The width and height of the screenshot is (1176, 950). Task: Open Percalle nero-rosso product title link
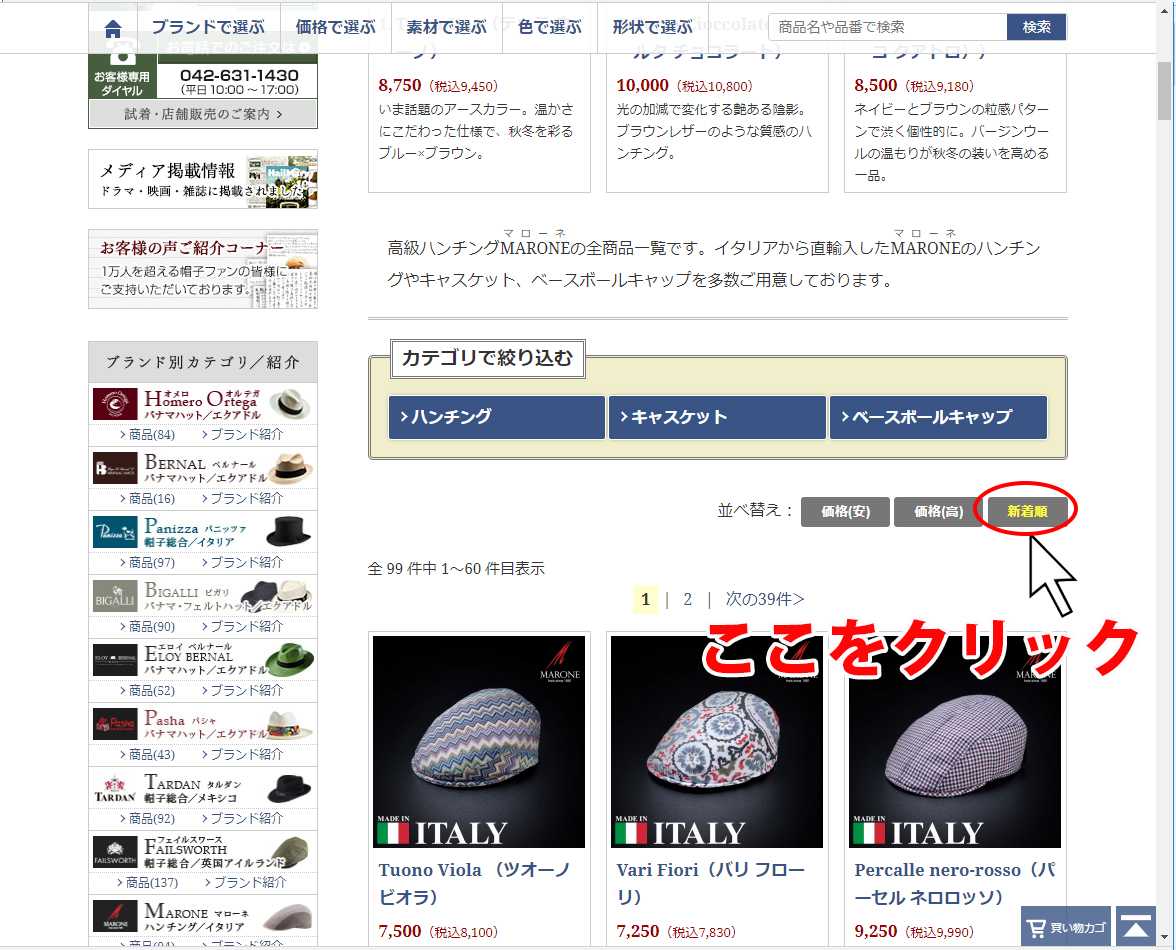[954, 883]
